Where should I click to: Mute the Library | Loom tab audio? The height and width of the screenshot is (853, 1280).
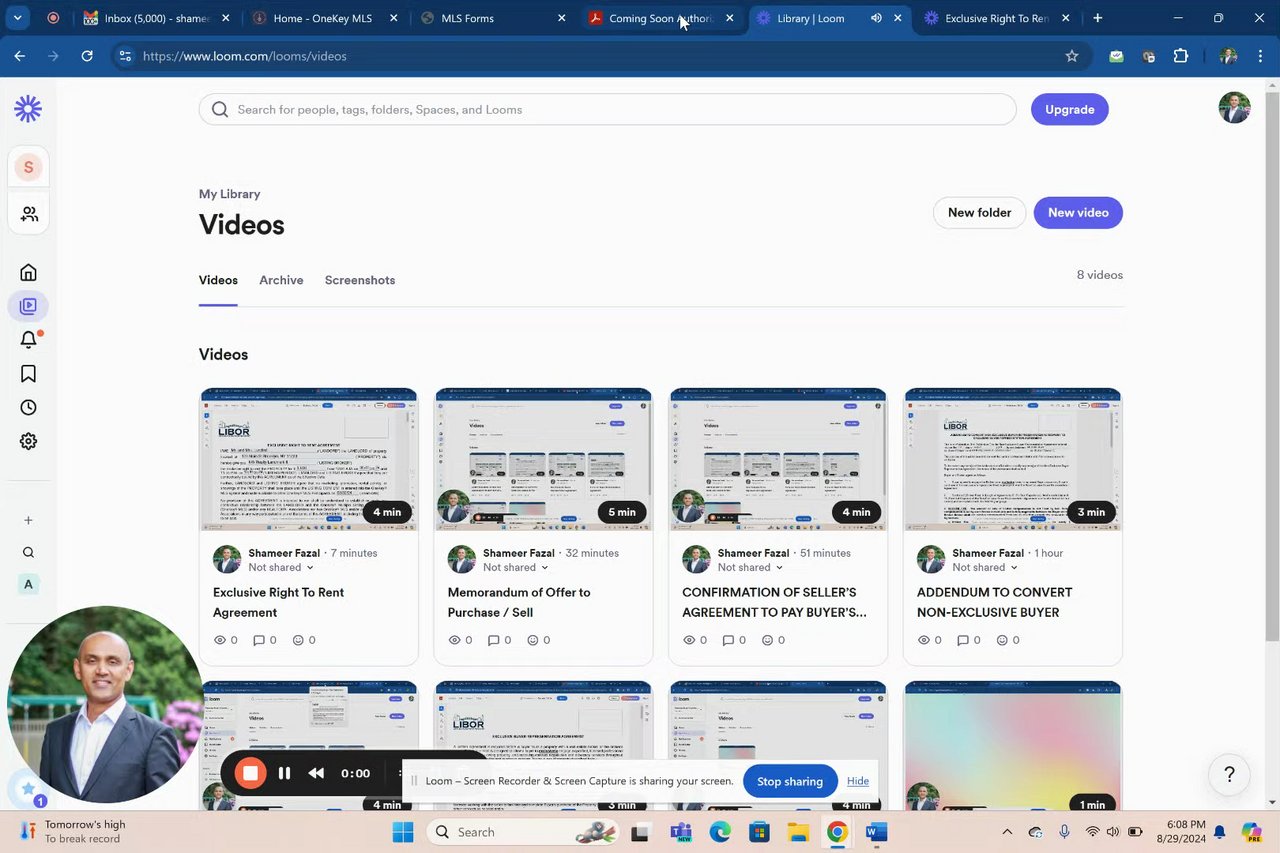[876, 18]
